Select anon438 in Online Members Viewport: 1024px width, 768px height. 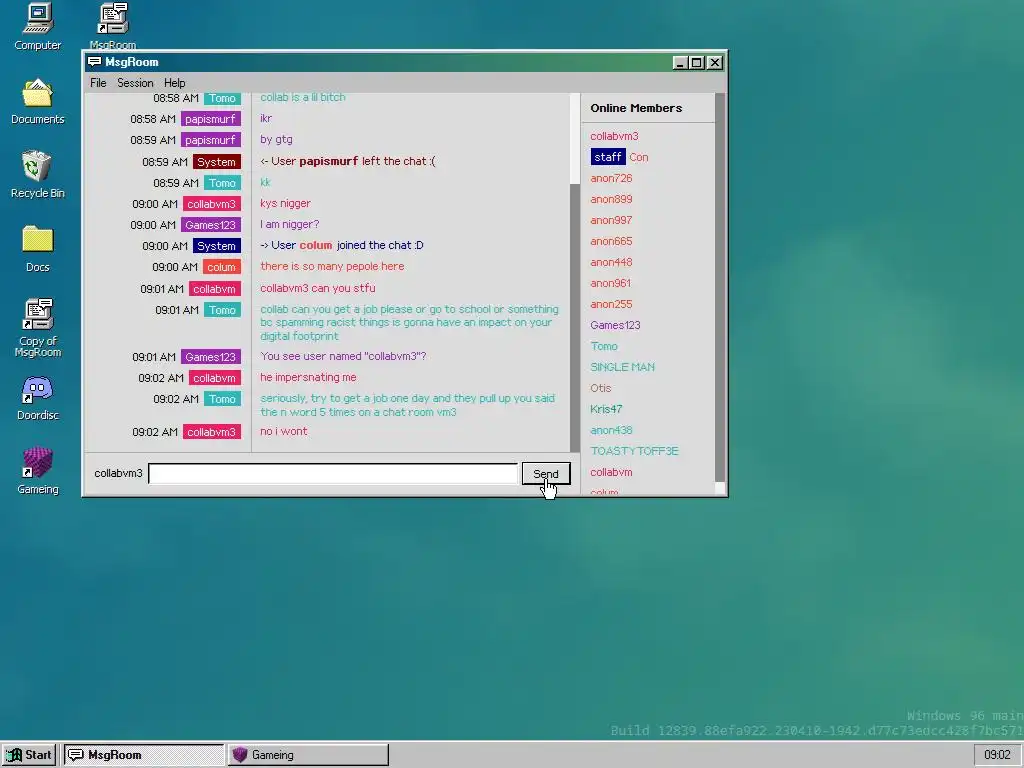pos(611,430)
